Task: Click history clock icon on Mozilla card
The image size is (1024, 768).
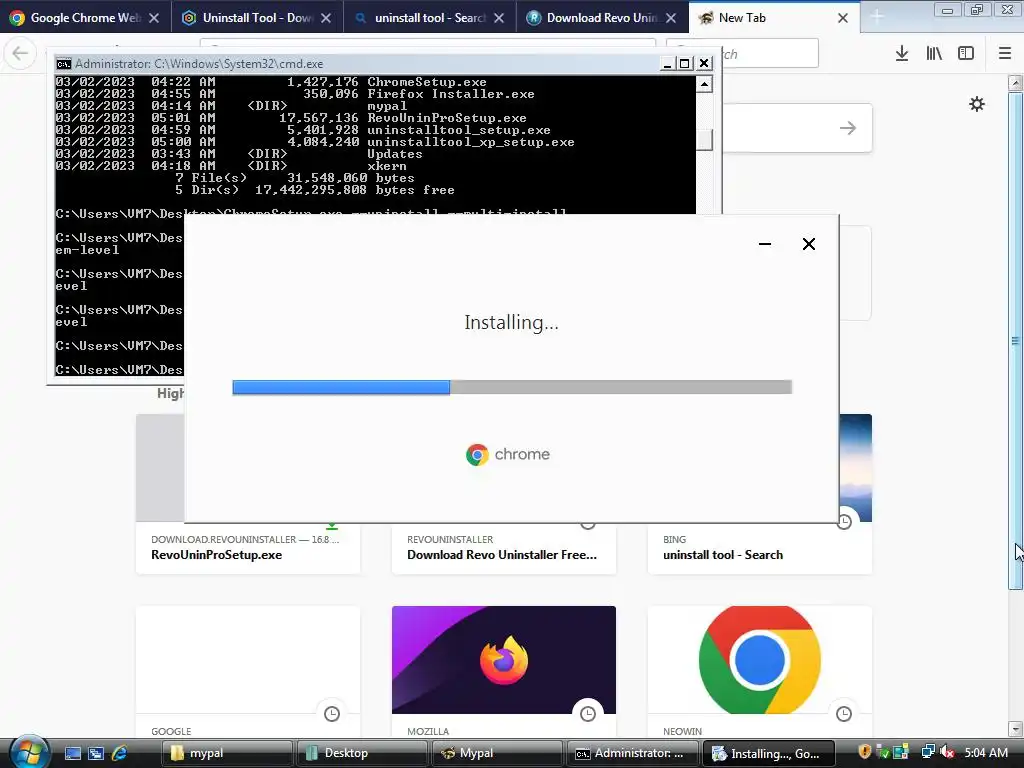Action: [x=588, y=714]
